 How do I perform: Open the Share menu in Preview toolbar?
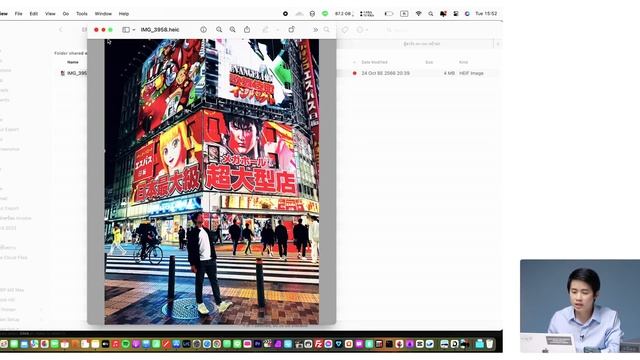click(247, 29)
